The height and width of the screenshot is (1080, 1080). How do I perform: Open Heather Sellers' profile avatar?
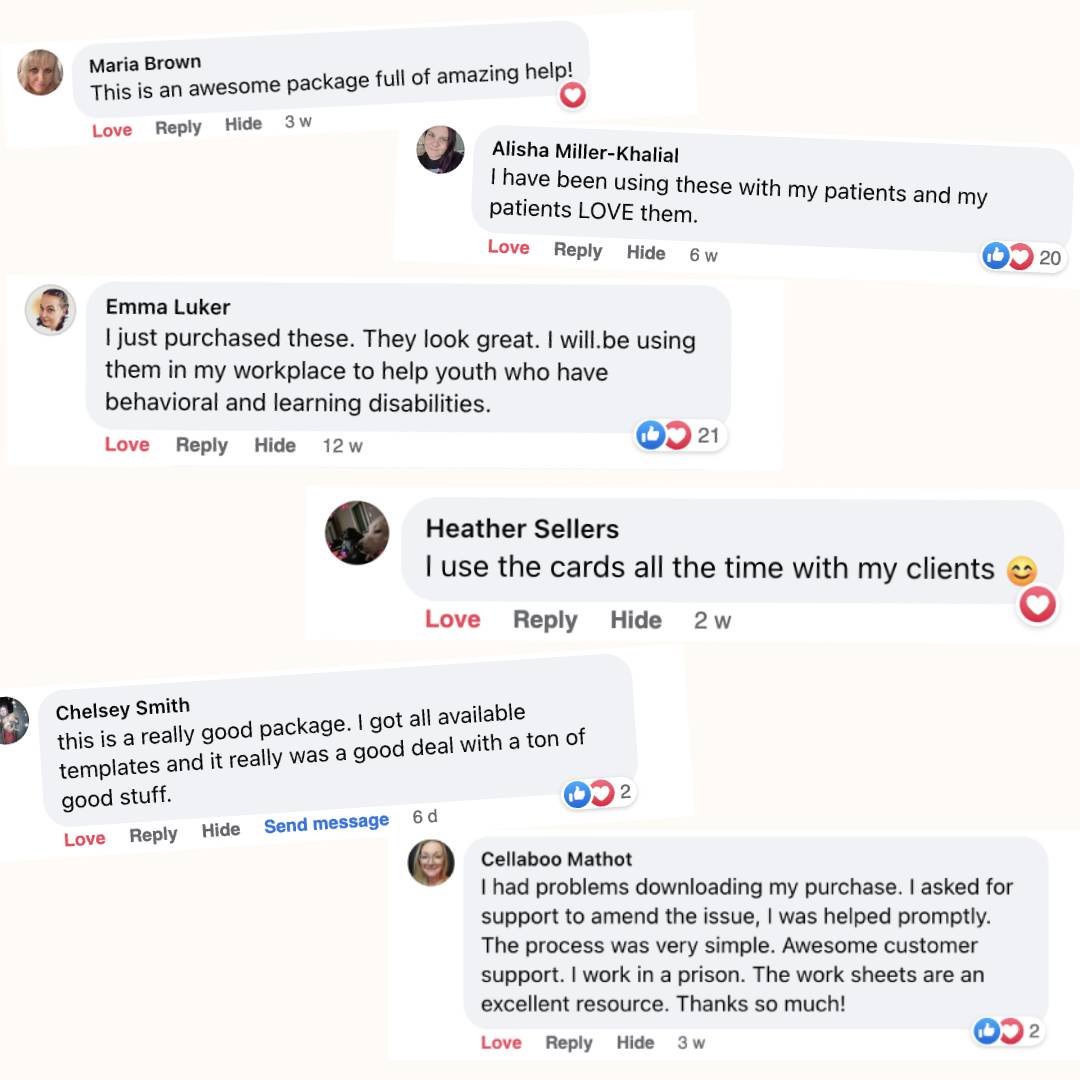[357, 533]
